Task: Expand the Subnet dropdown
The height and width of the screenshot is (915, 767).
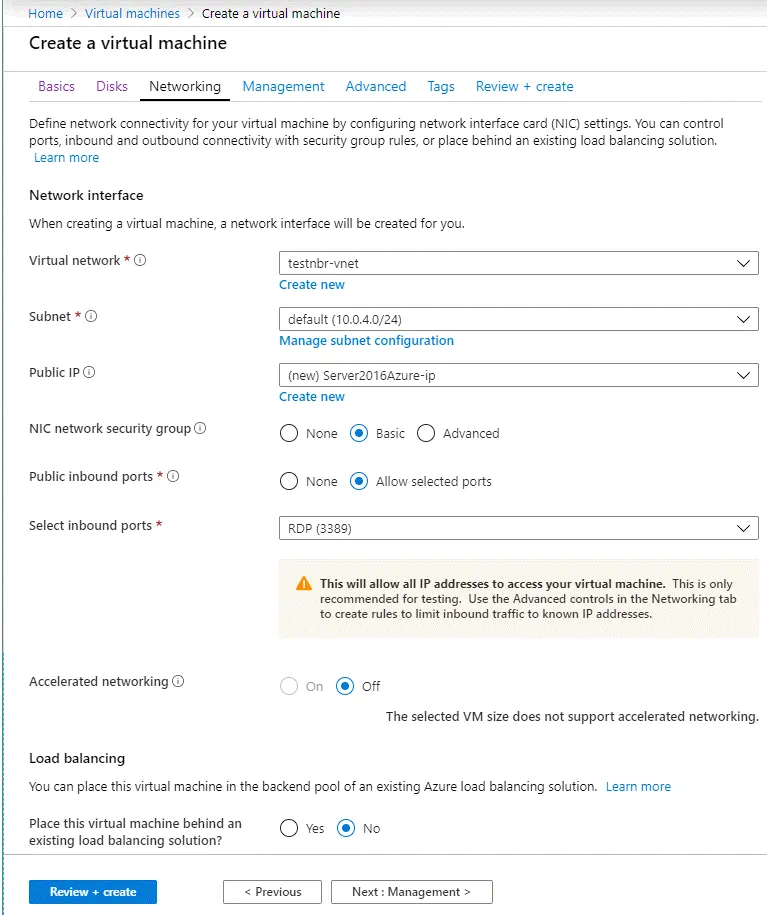Action: (x=517, y=319)
